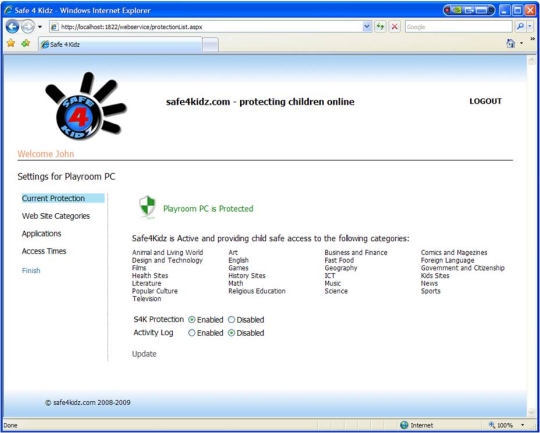Viewport: 540px width, 433px height.
Task: Click the page scrollbar up arrow
Action: [531, 61]
